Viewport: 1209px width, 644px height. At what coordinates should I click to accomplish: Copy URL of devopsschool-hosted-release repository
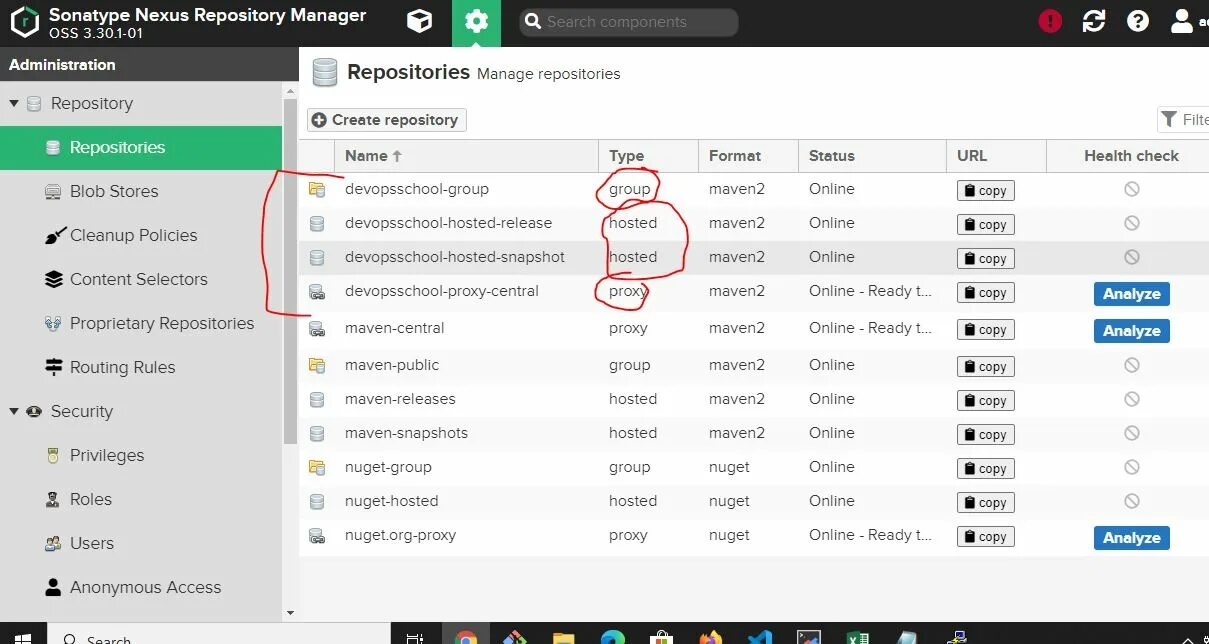(985, 225)
